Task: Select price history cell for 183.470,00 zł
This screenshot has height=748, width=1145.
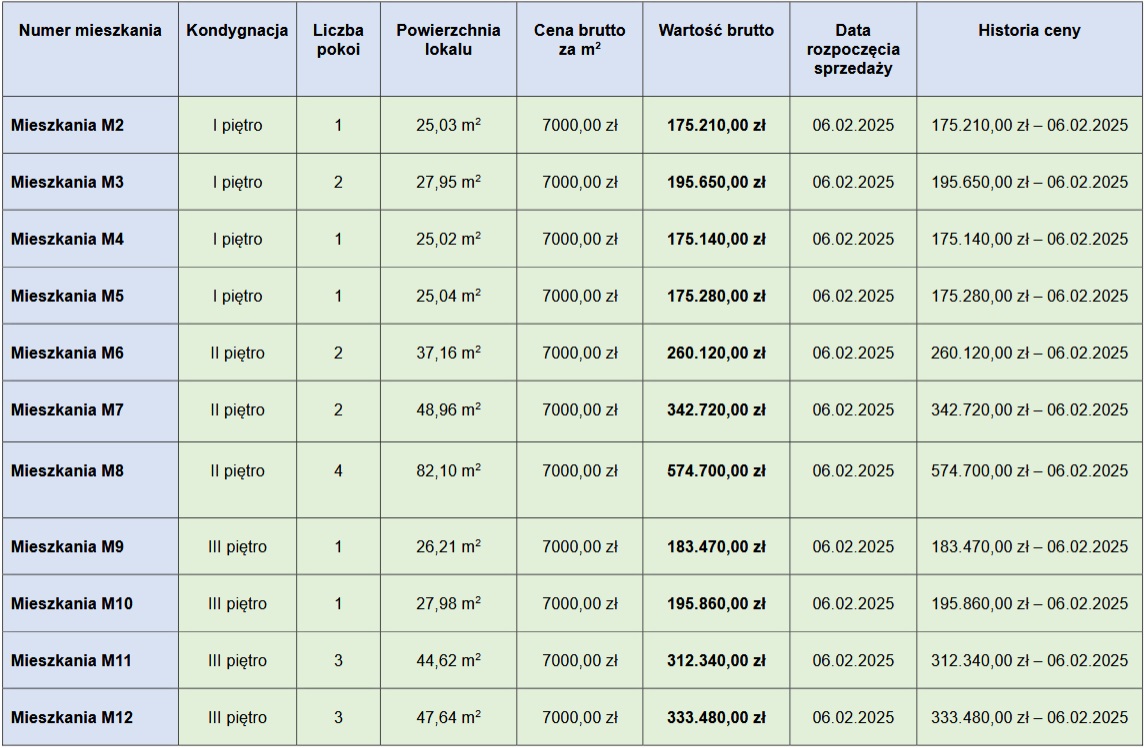Action: (1029, 547)
